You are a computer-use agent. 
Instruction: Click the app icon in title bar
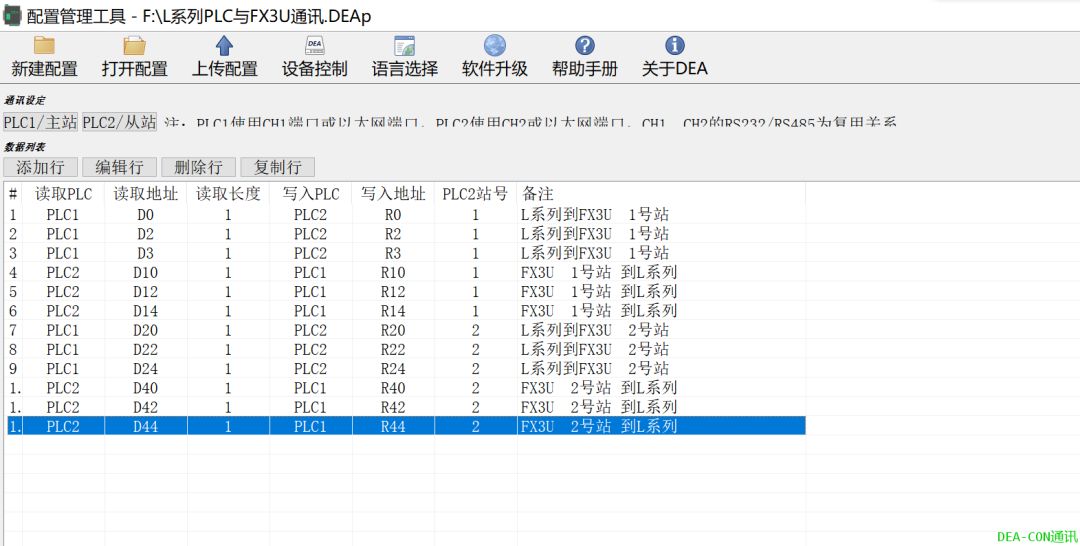pyautogui.click(x=12, y=14)
